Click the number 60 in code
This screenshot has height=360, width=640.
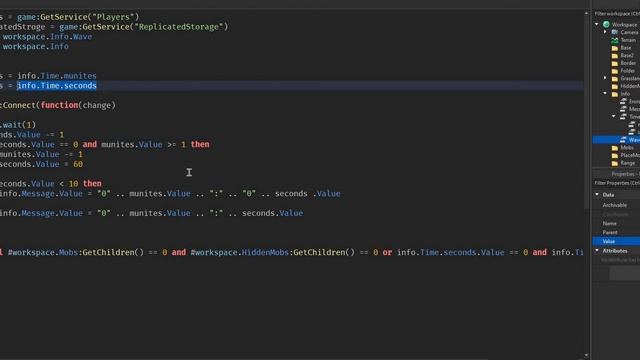78,164
